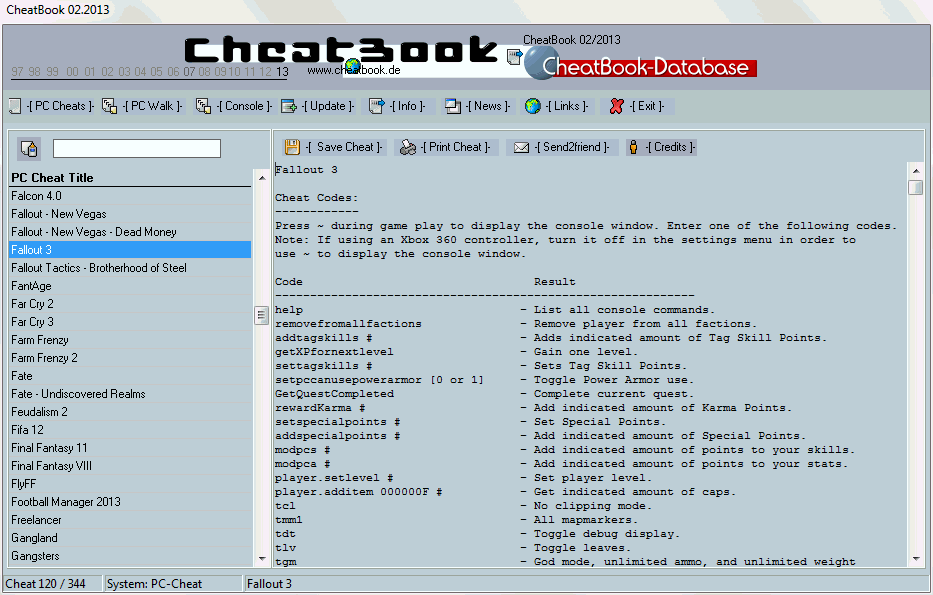Select Freelancer in the list

coord(131,520)
